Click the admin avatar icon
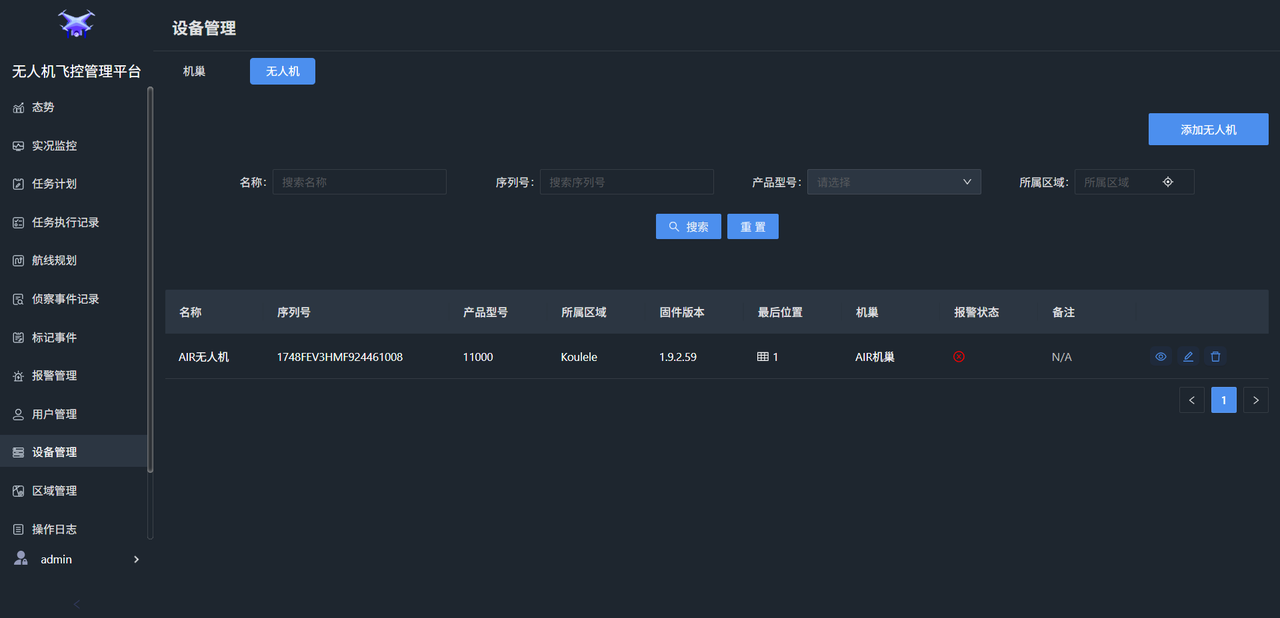 click(21, 559)
